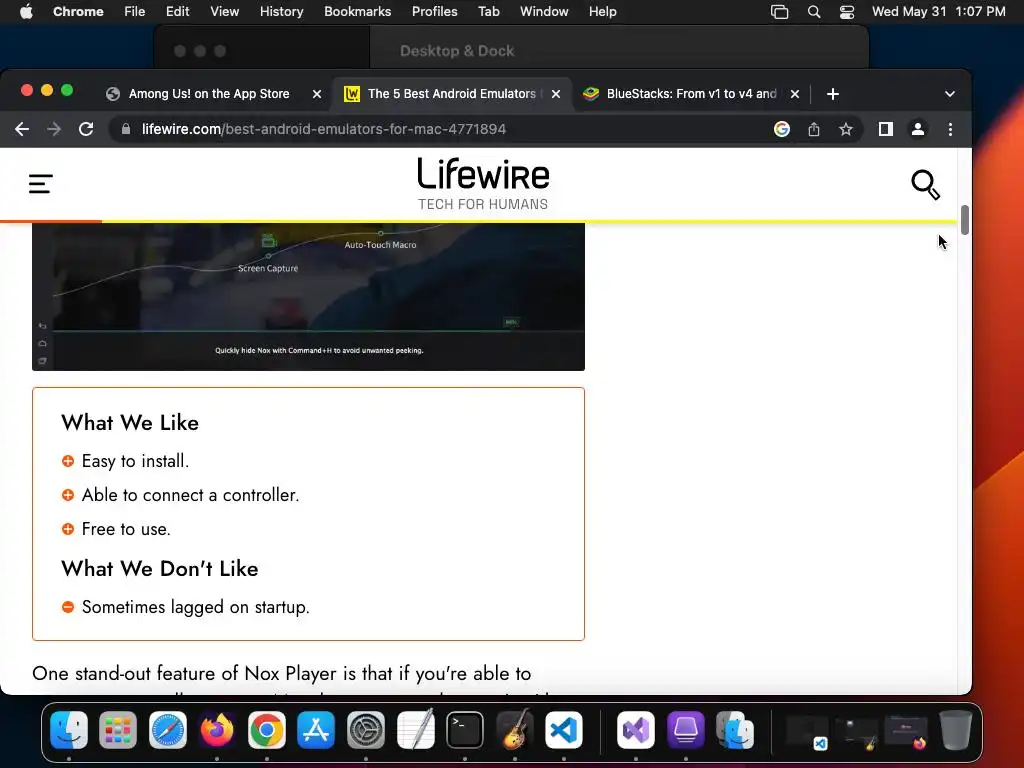1024x768 pixels.
Task: Open the Edit menu
Action: (178, 12)
